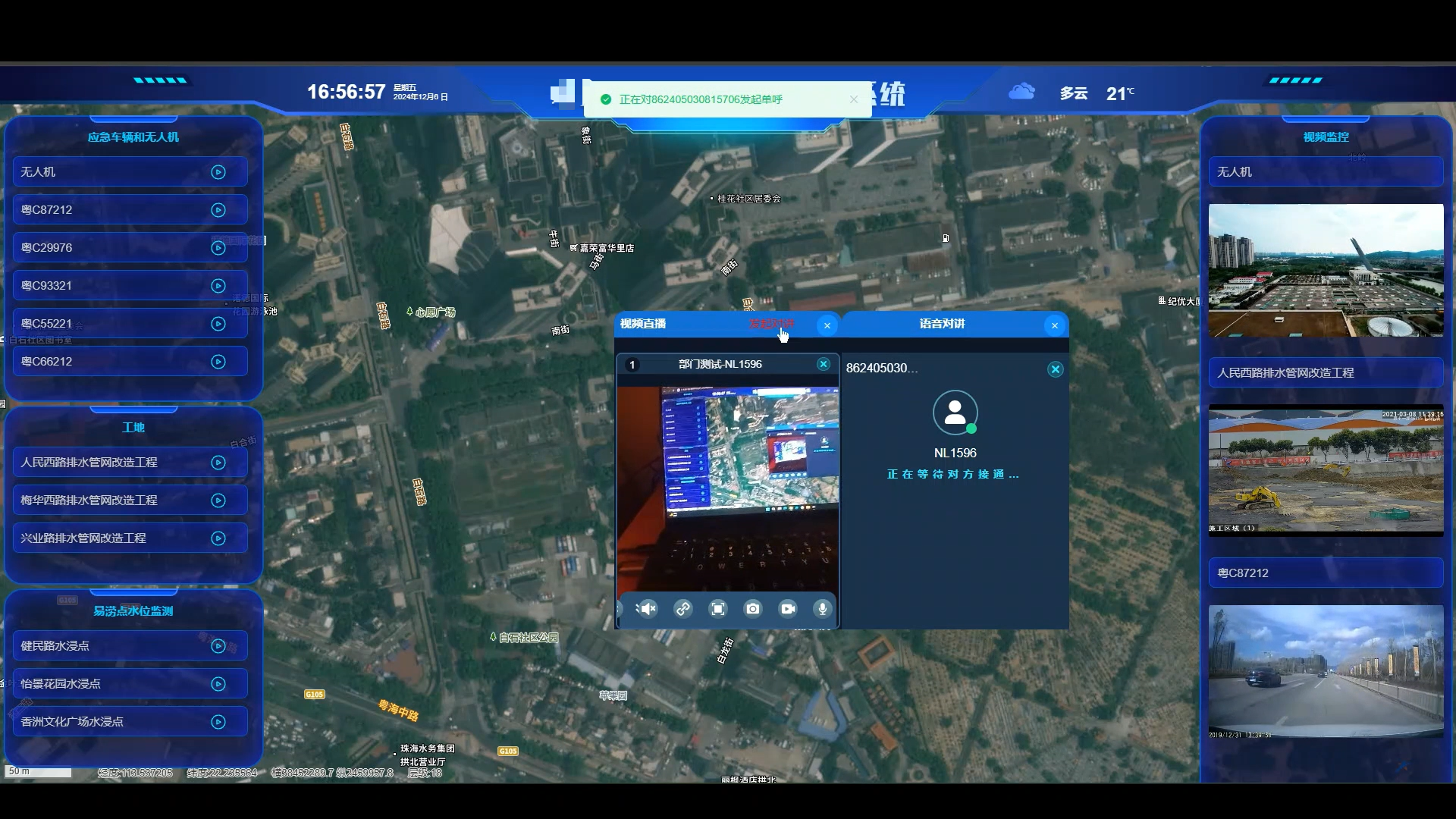The image size is (1456, 819).
Task: Take a snapshot with the camera icon
Action: (x=752, y=609)
